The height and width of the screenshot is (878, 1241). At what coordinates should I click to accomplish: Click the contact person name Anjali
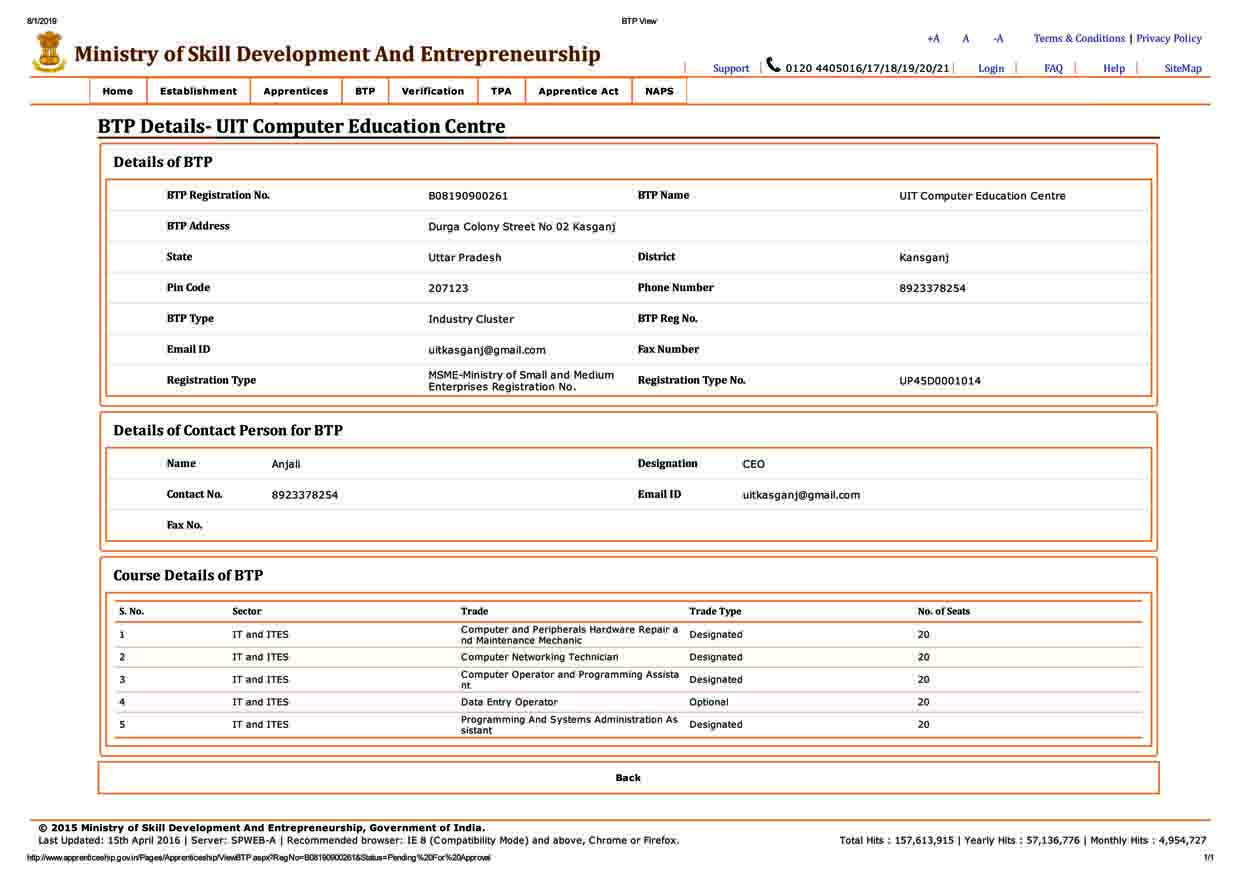[286, 464]
